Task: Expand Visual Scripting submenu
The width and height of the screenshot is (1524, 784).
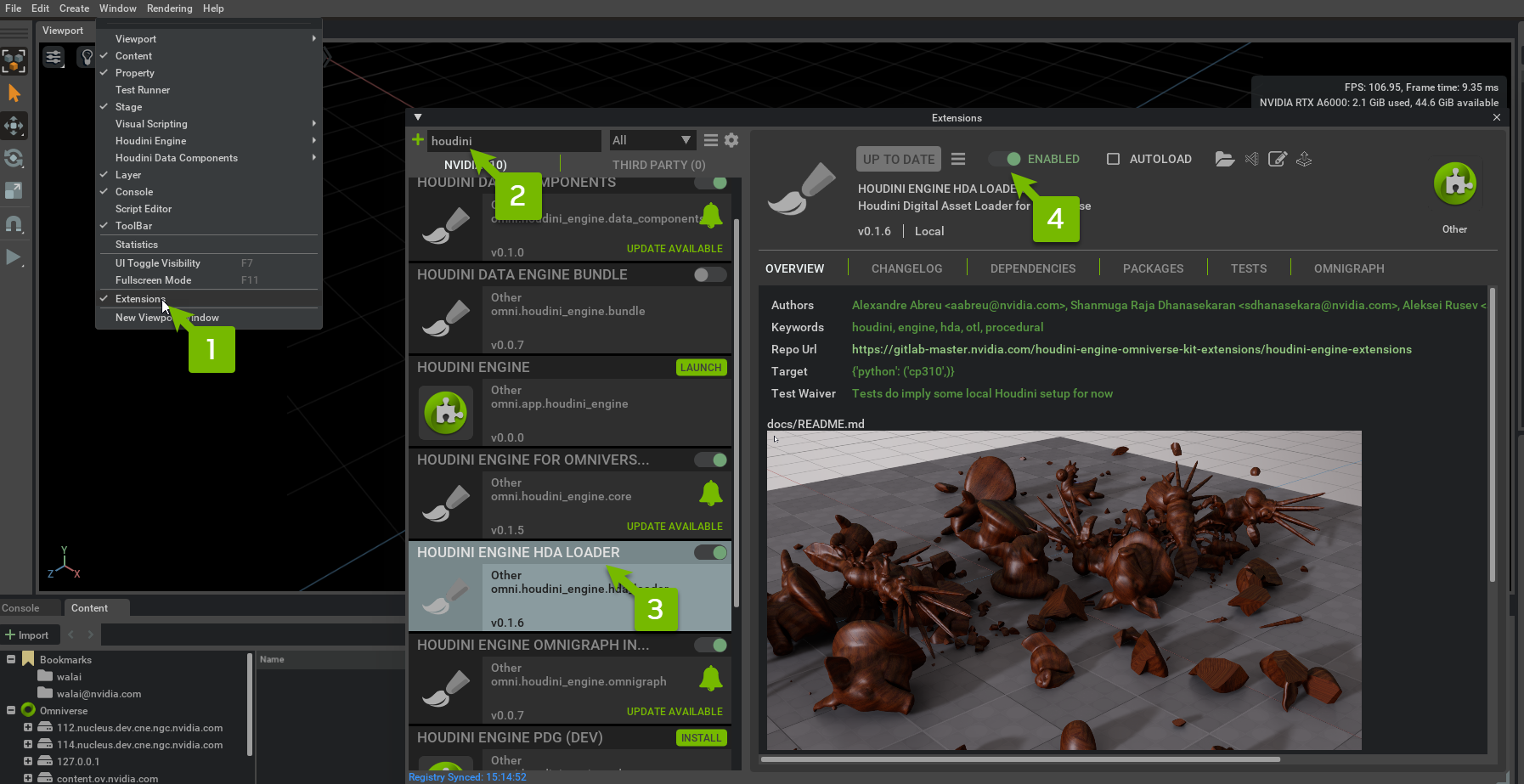Action: [x=209, y=124]
